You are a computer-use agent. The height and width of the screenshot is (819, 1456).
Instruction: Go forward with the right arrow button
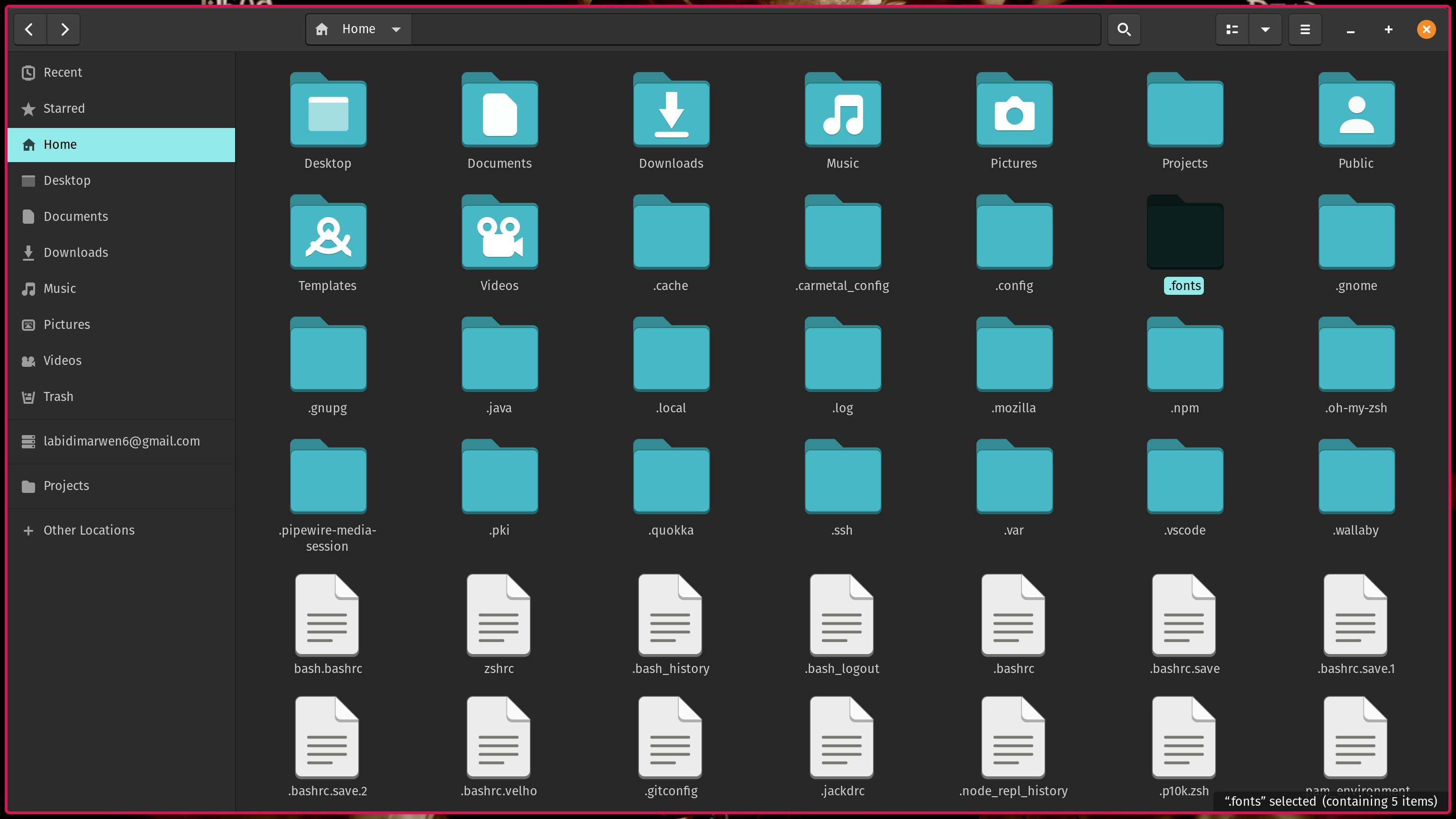click(64, 29)
